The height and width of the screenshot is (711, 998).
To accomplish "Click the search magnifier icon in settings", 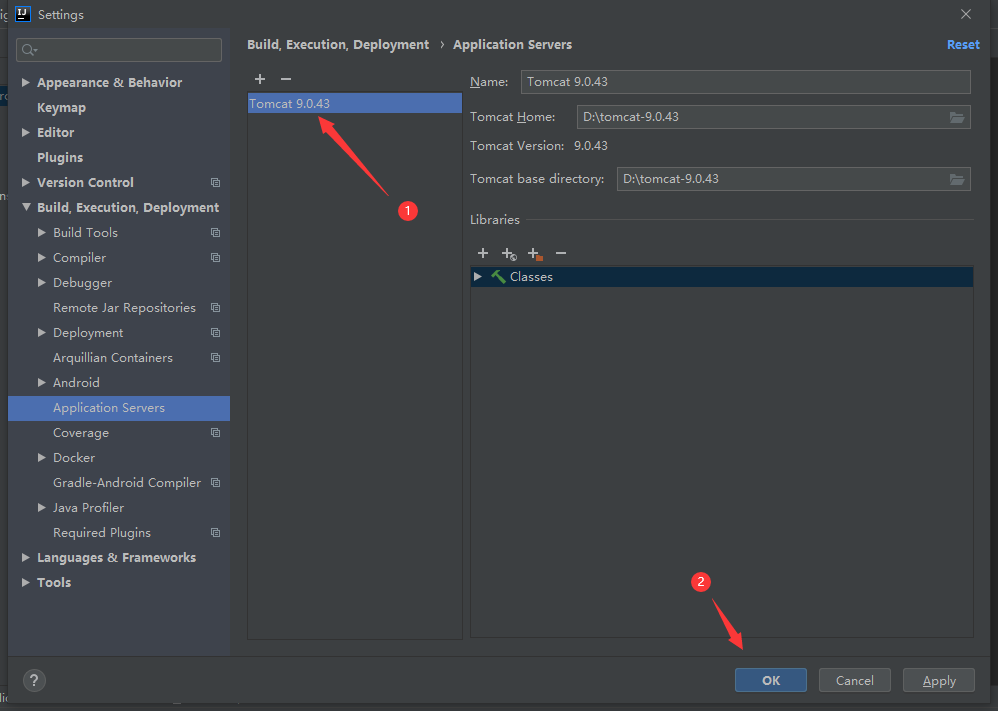I will 29,50.
